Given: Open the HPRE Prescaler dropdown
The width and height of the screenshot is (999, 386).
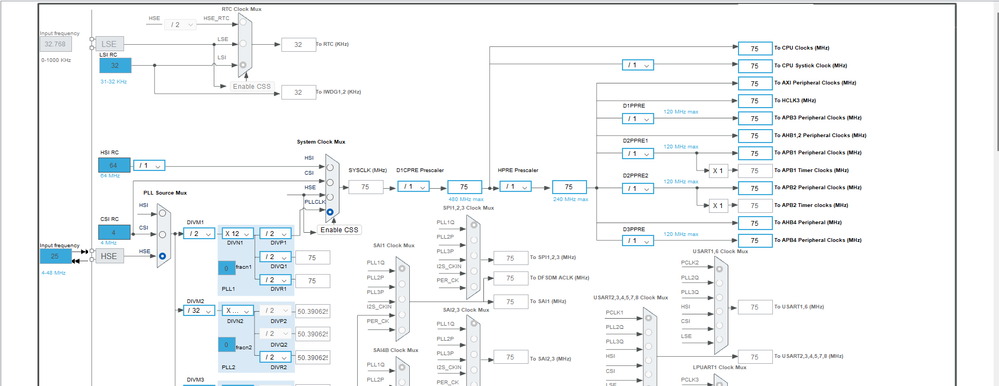Looking at the screenshot, I should [516, 187].
